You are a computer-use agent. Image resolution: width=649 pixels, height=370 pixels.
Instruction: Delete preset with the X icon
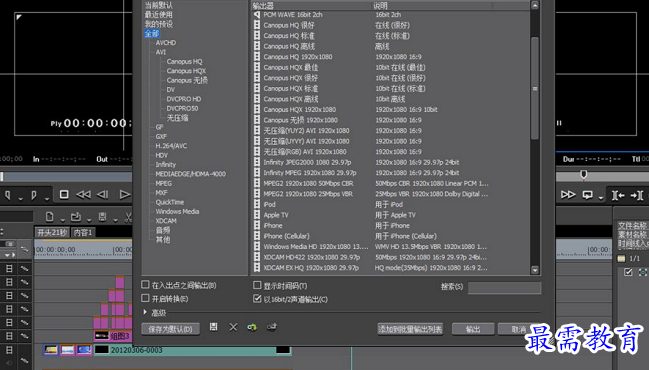pos(233,327)
